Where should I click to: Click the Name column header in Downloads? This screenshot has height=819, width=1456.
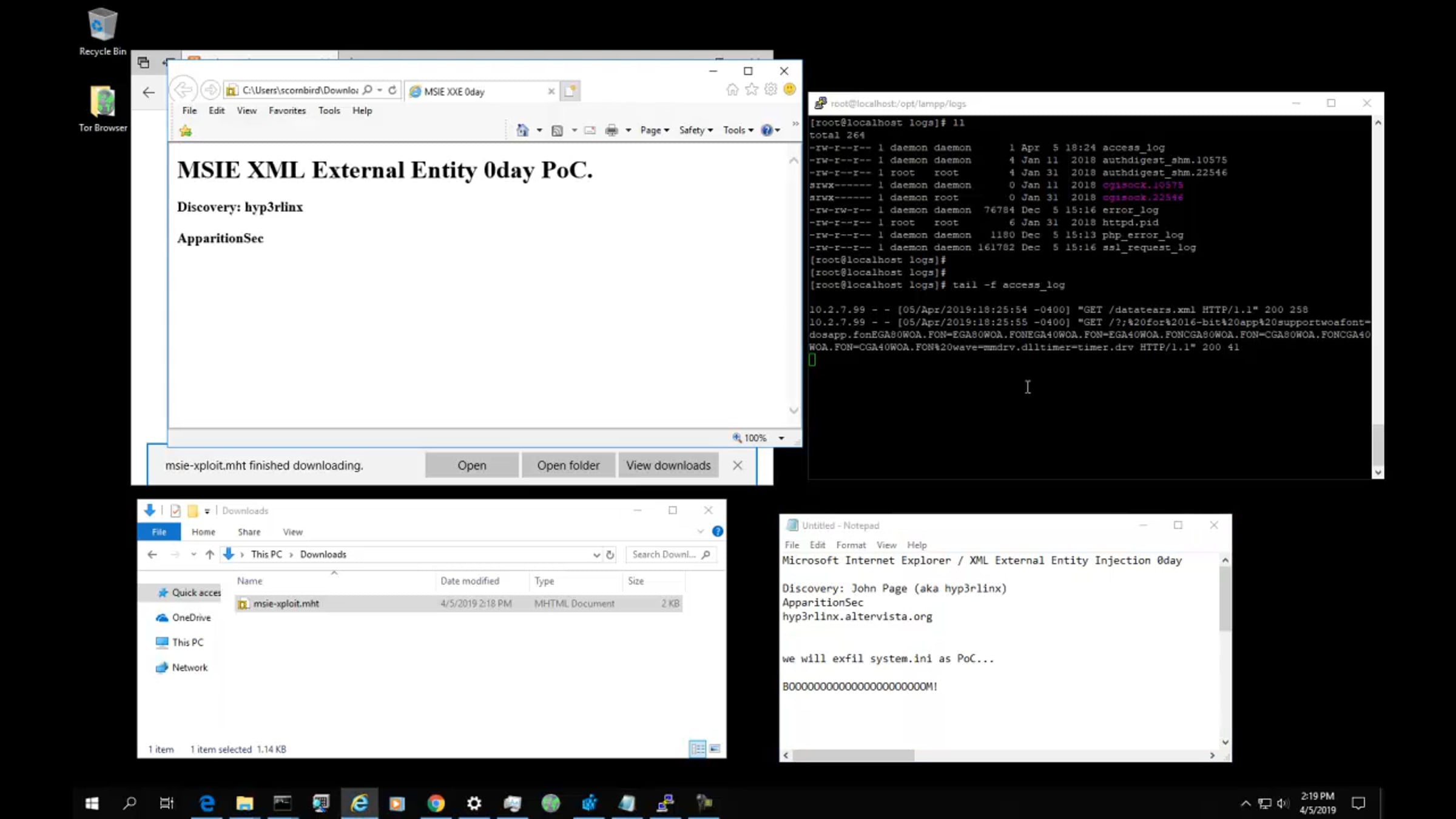click(x=335, y=581)
